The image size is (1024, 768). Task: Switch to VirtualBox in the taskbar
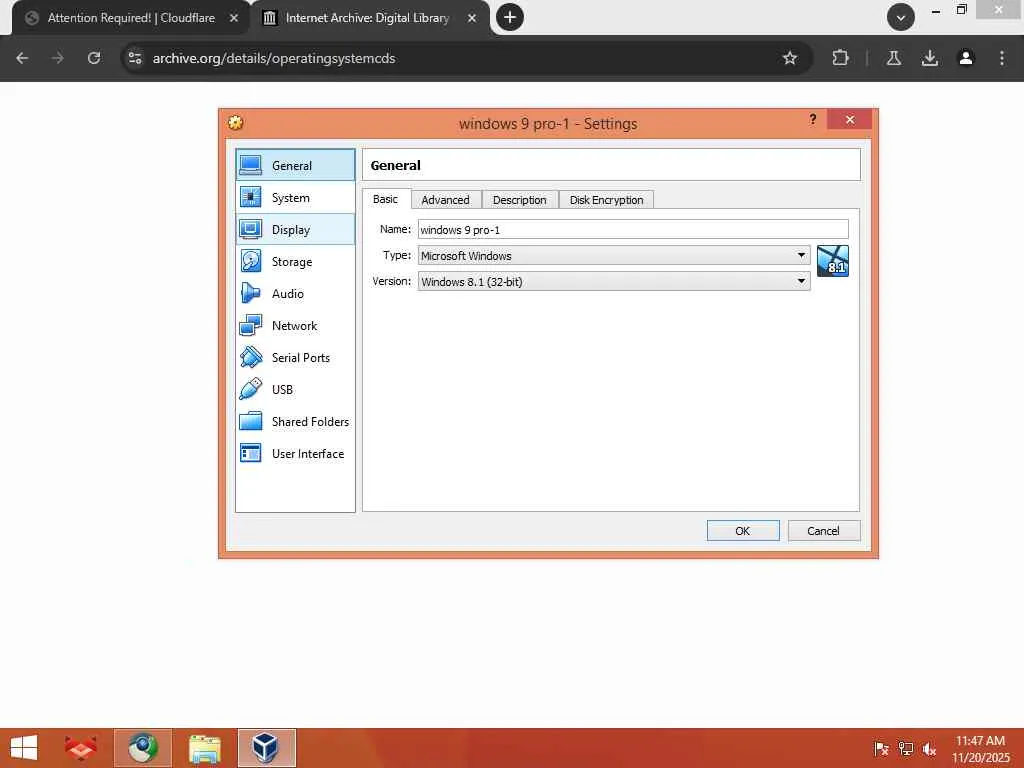coord(266,748)
